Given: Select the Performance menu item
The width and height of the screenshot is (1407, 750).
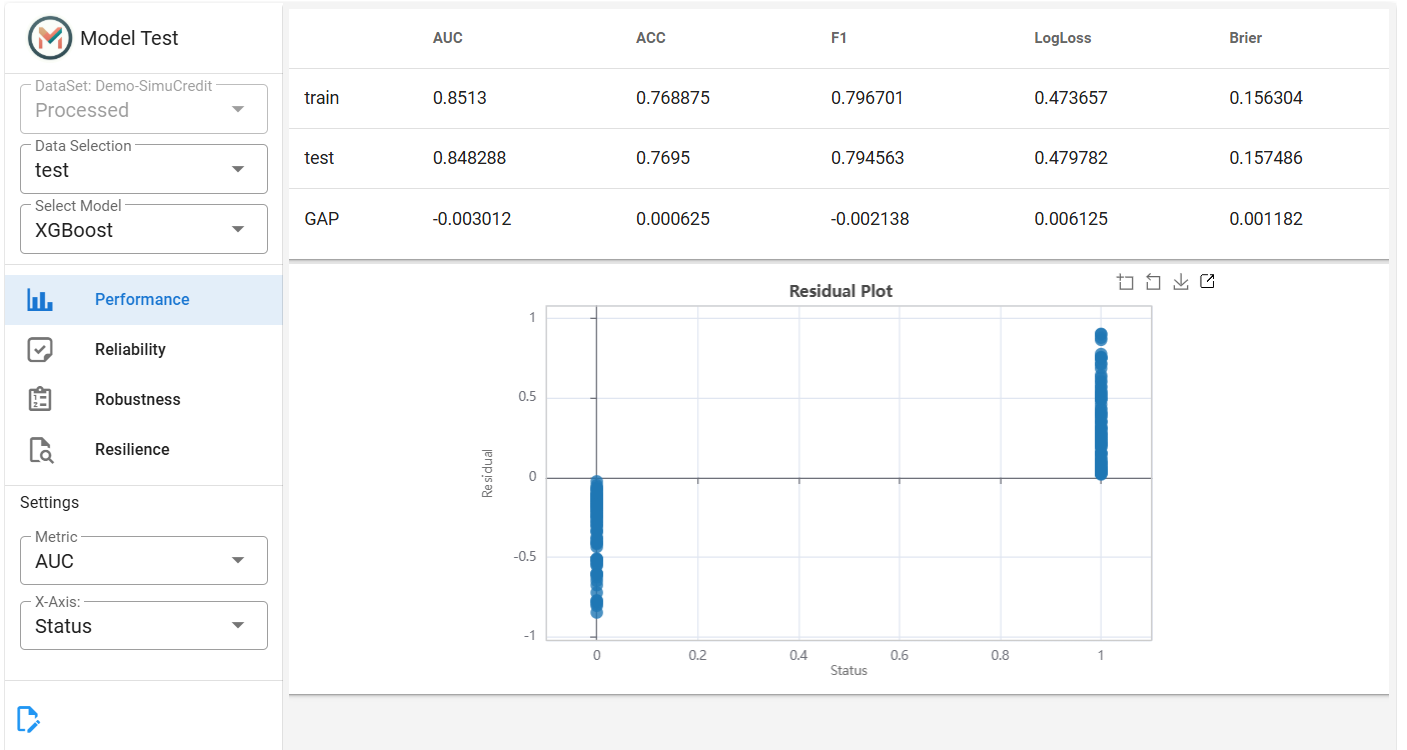Looking at the screenshot, I should tap(144, 299).
